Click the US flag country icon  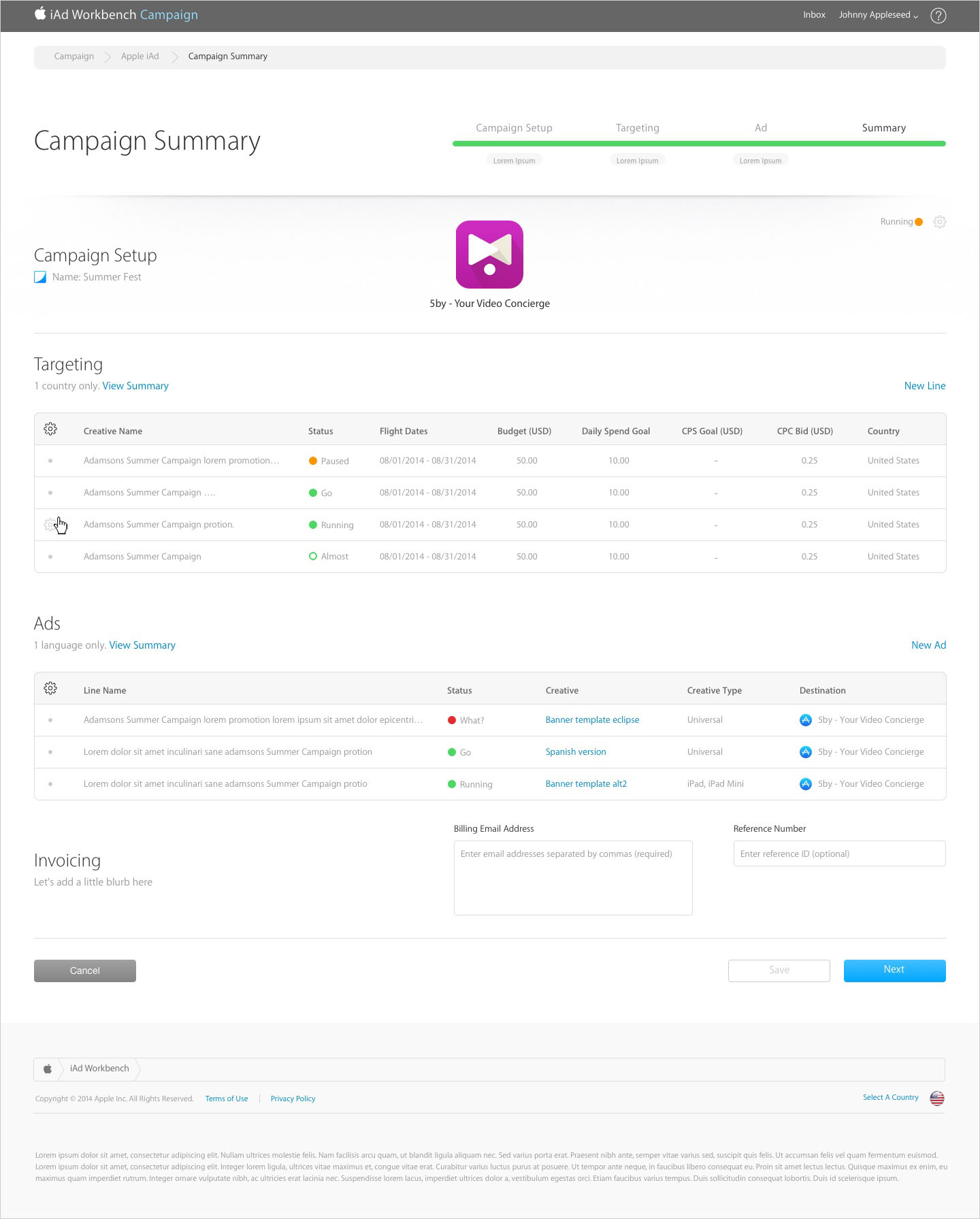[x=936, y=1098]
